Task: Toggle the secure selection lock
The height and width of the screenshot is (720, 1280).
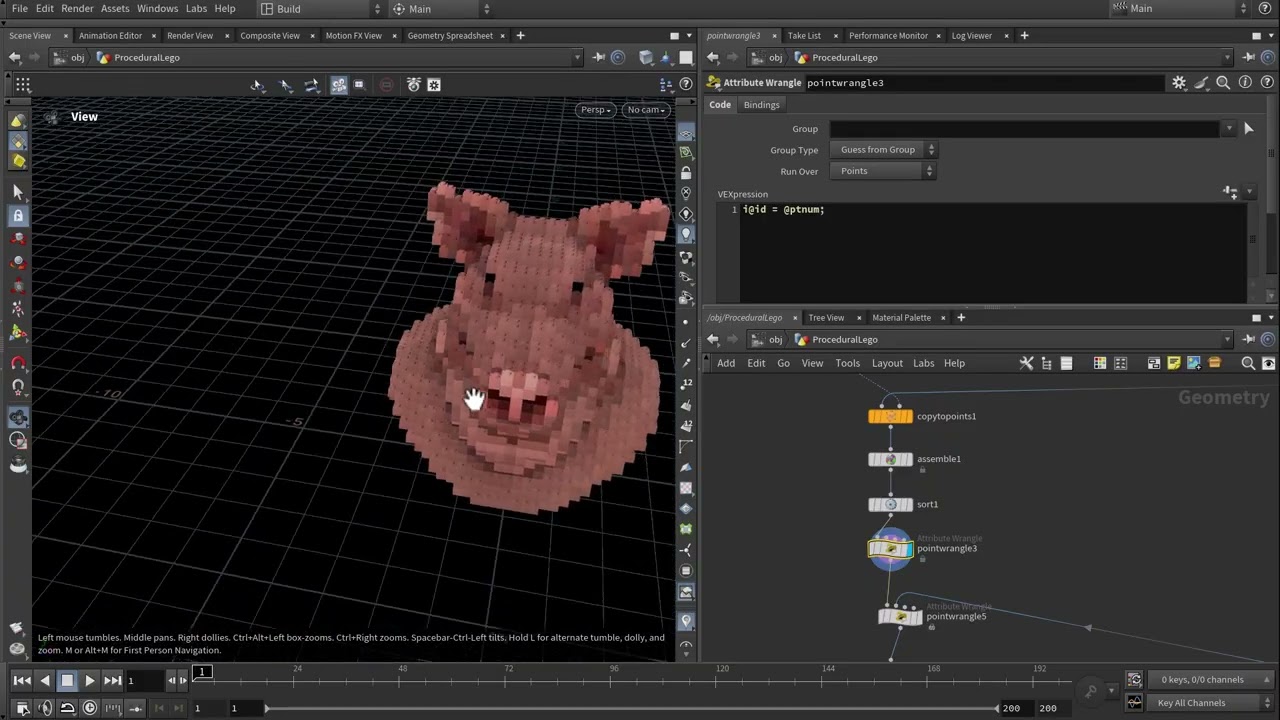Action: 17,216
